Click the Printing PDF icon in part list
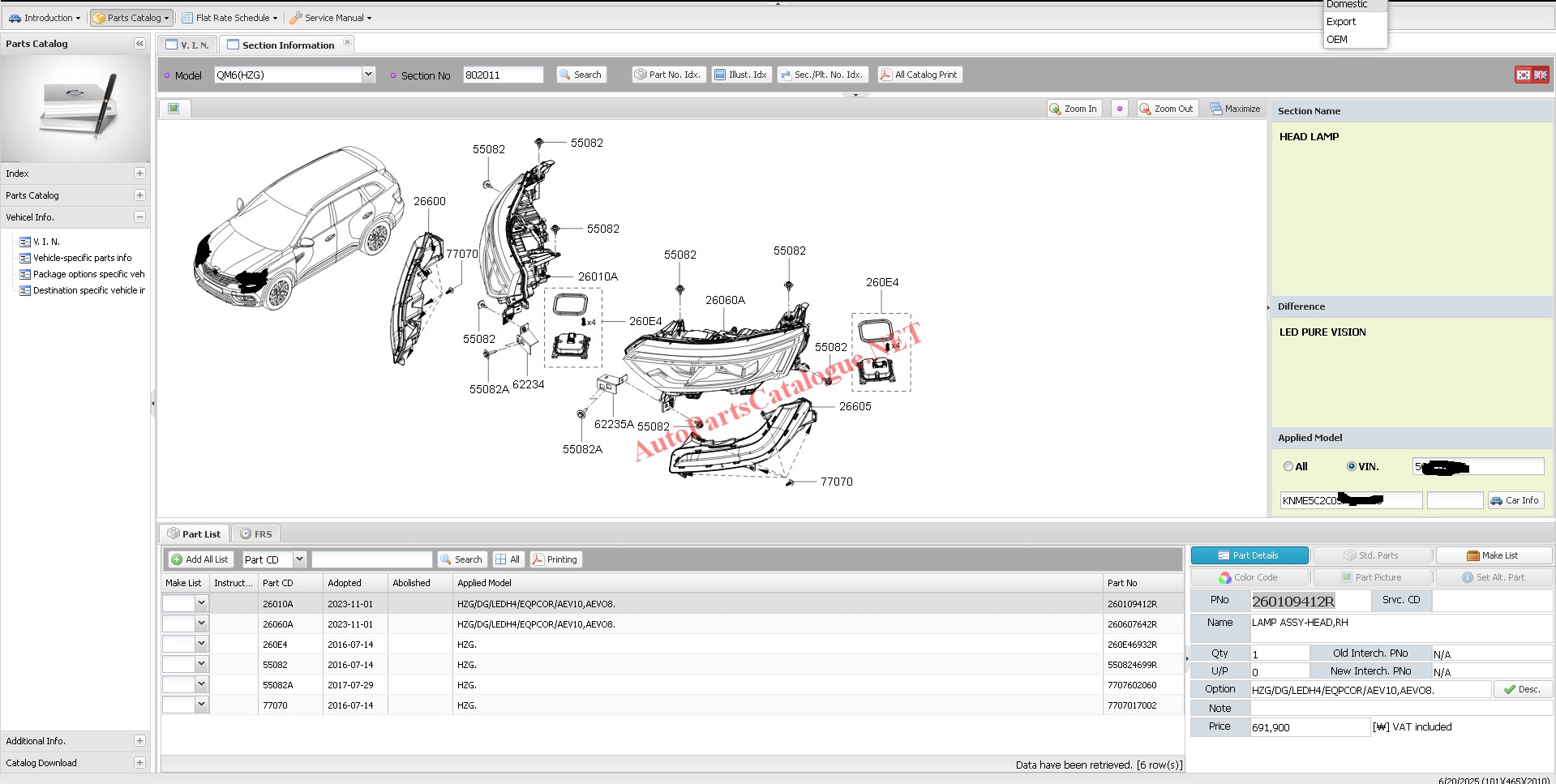Viewport: 1556px width, 784px height. click(x=538, y=559)
